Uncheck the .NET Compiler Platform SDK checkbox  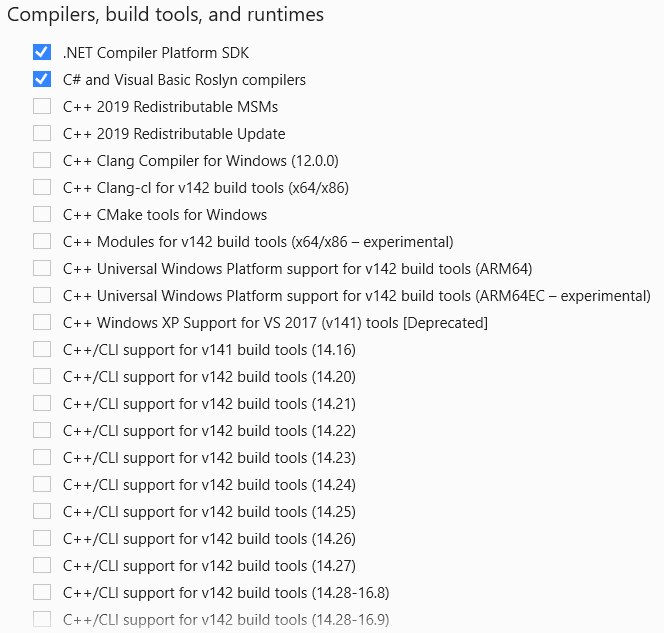pyautogui.click(x=42, y=52)
